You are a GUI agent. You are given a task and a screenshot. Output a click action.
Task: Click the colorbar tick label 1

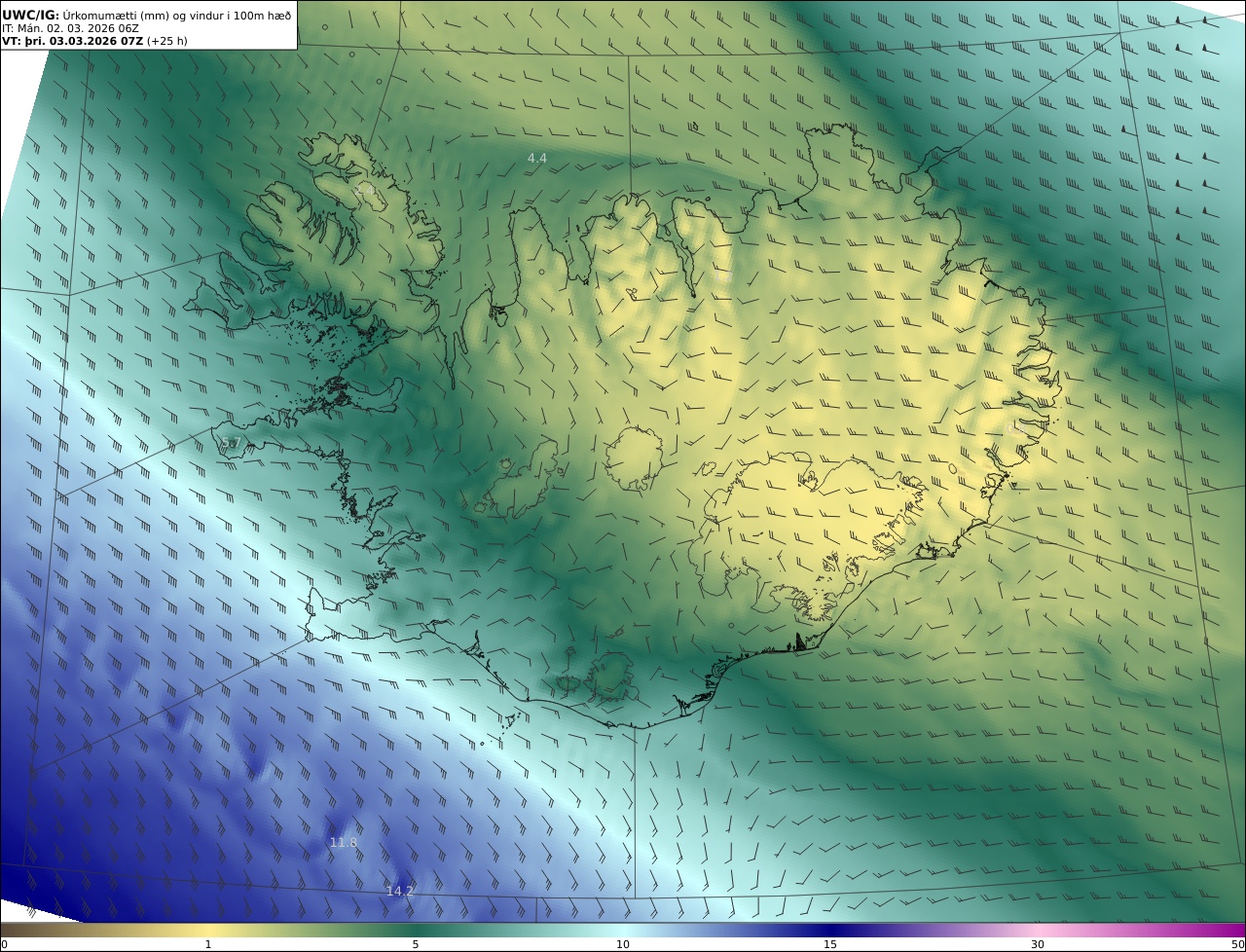click(208, 944)
